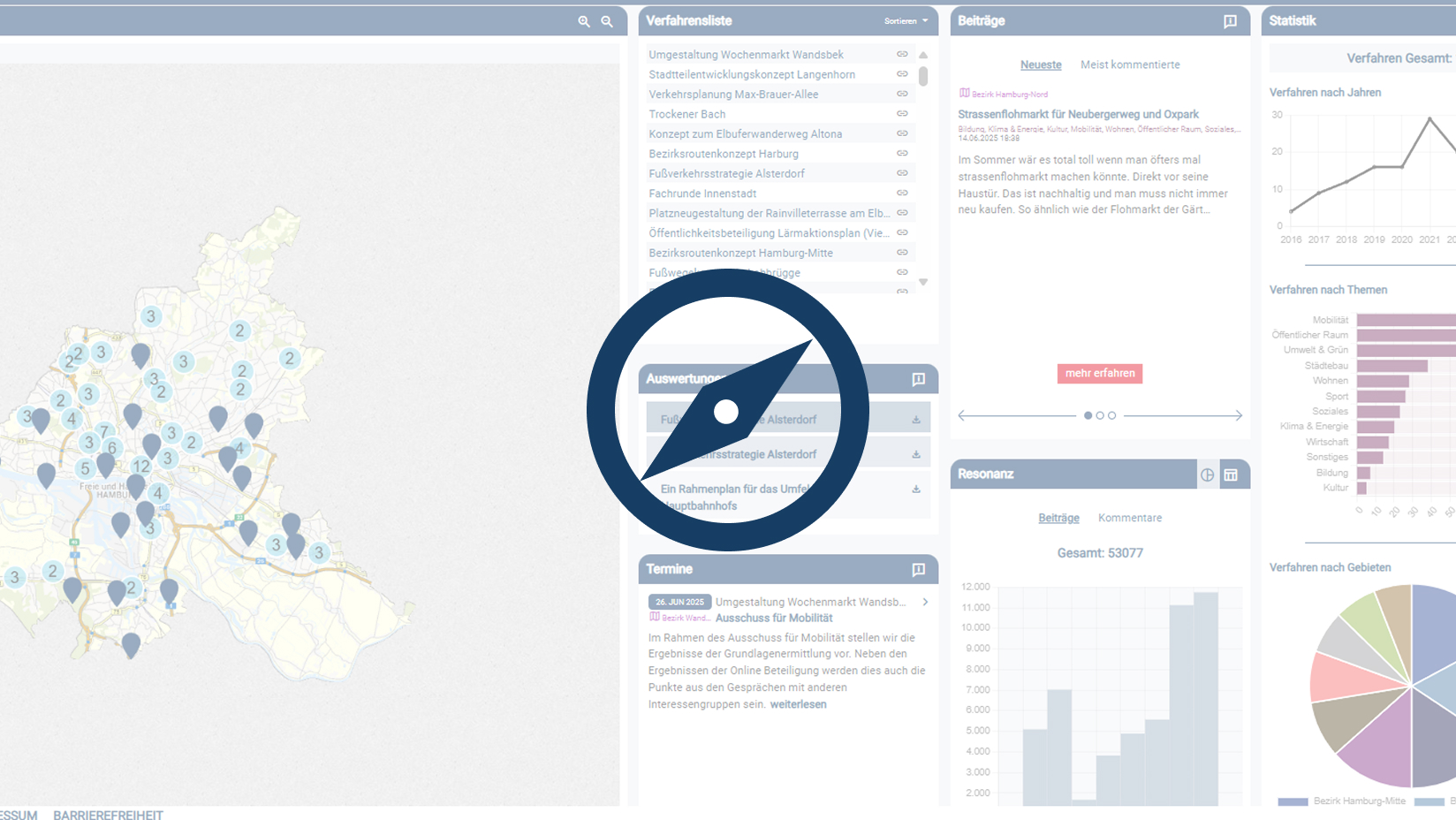Open the link icon next to Trockener Bach
This screenshot has width=1456, height=820.
[x=901, y=113]
